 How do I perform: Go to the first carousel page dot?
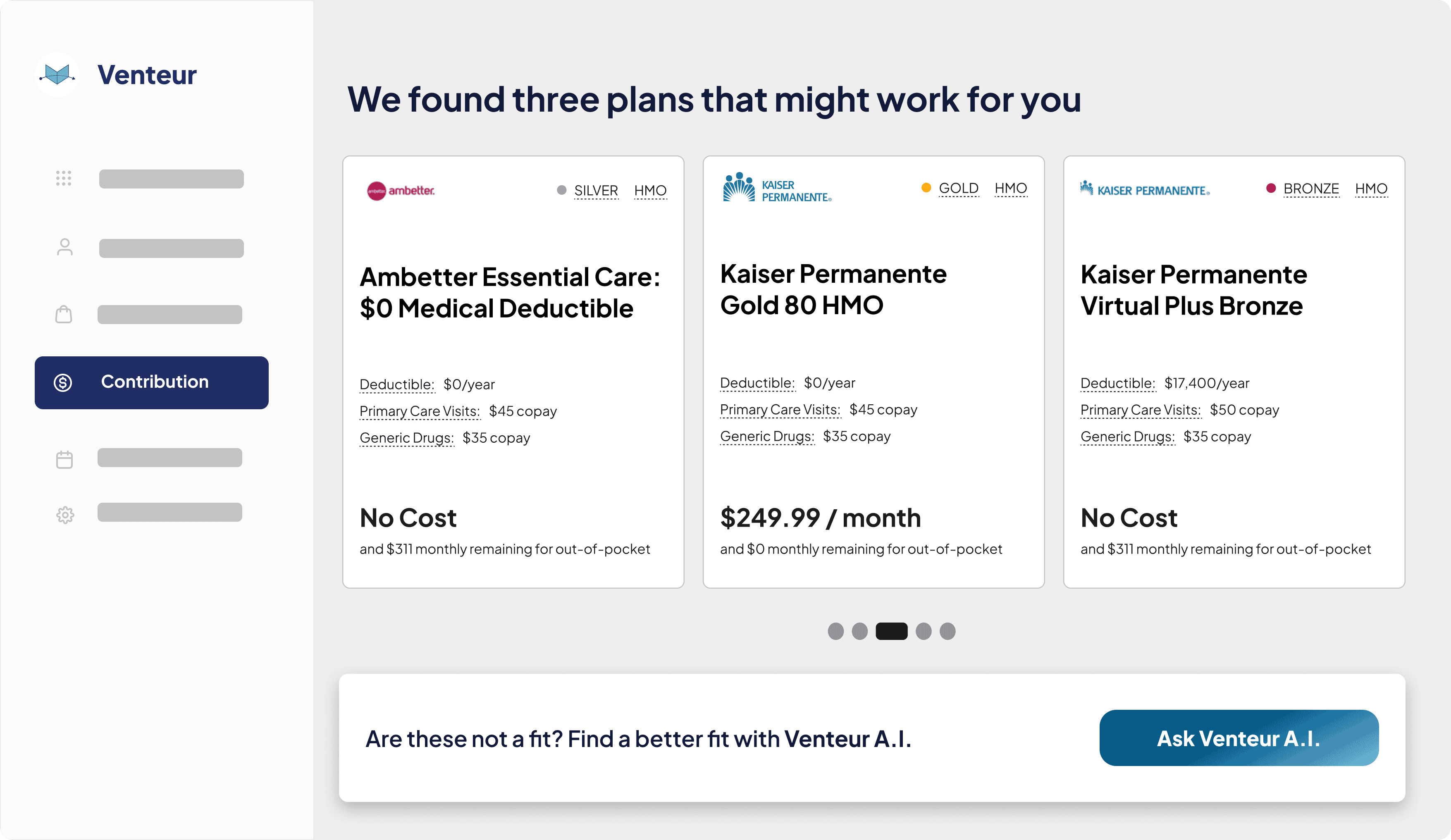(x=835, y=632)
